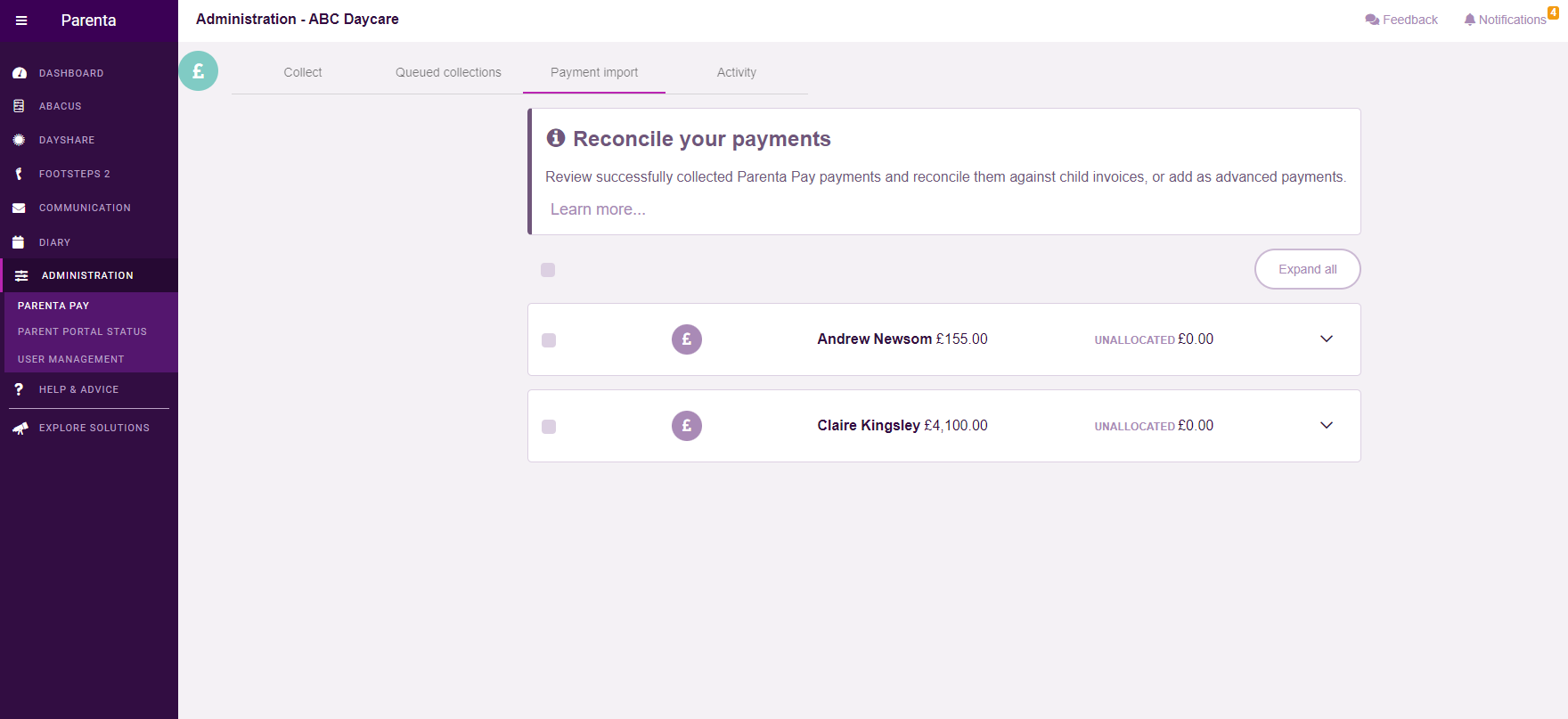This screenshot has height=719, width=1568.
Task: Switch to the Collect tab
Action: pos(303,72)
